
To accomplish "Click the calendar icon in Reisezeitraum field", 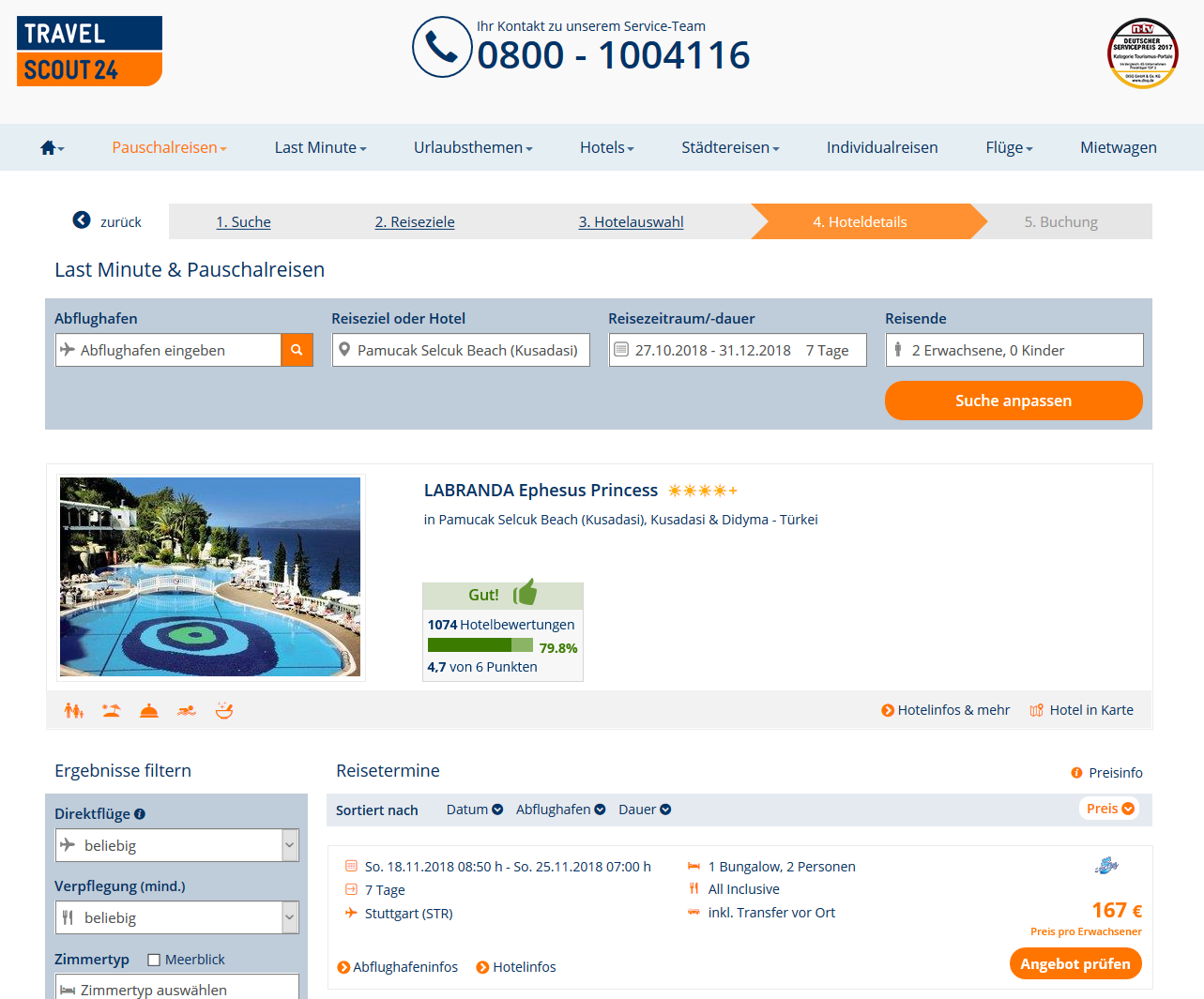I will pos(620,350).
